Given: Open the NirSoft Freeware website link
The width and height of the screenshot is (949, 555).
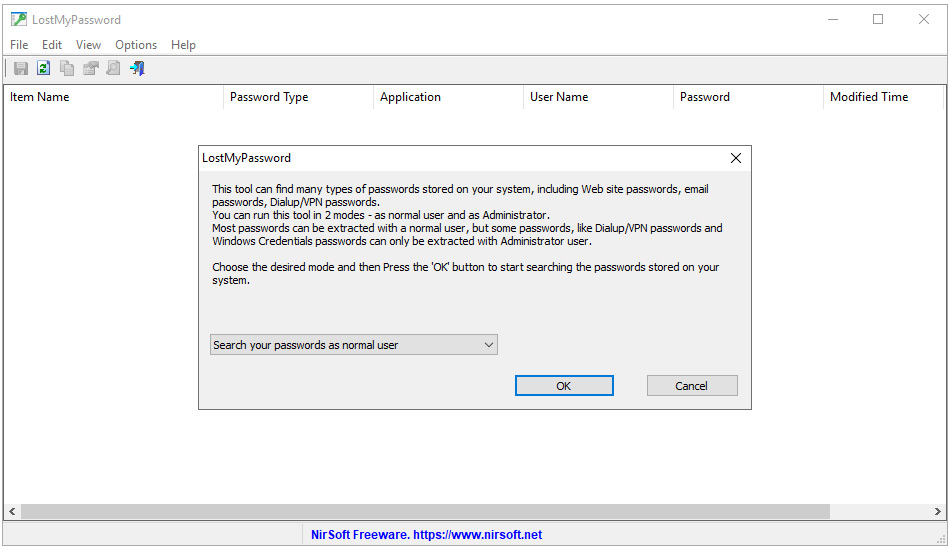Looking at the screenshot, I should click(426, 534).
